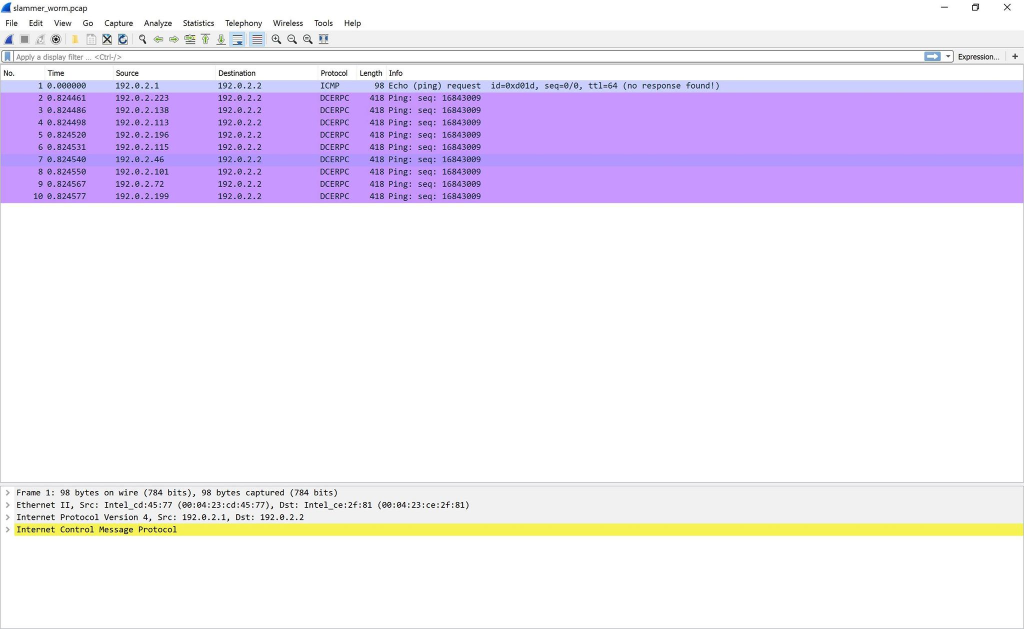Screen dimensions: 1024x629
Task: Toggle auto-scroll during live capture
Action: (237, 39)
